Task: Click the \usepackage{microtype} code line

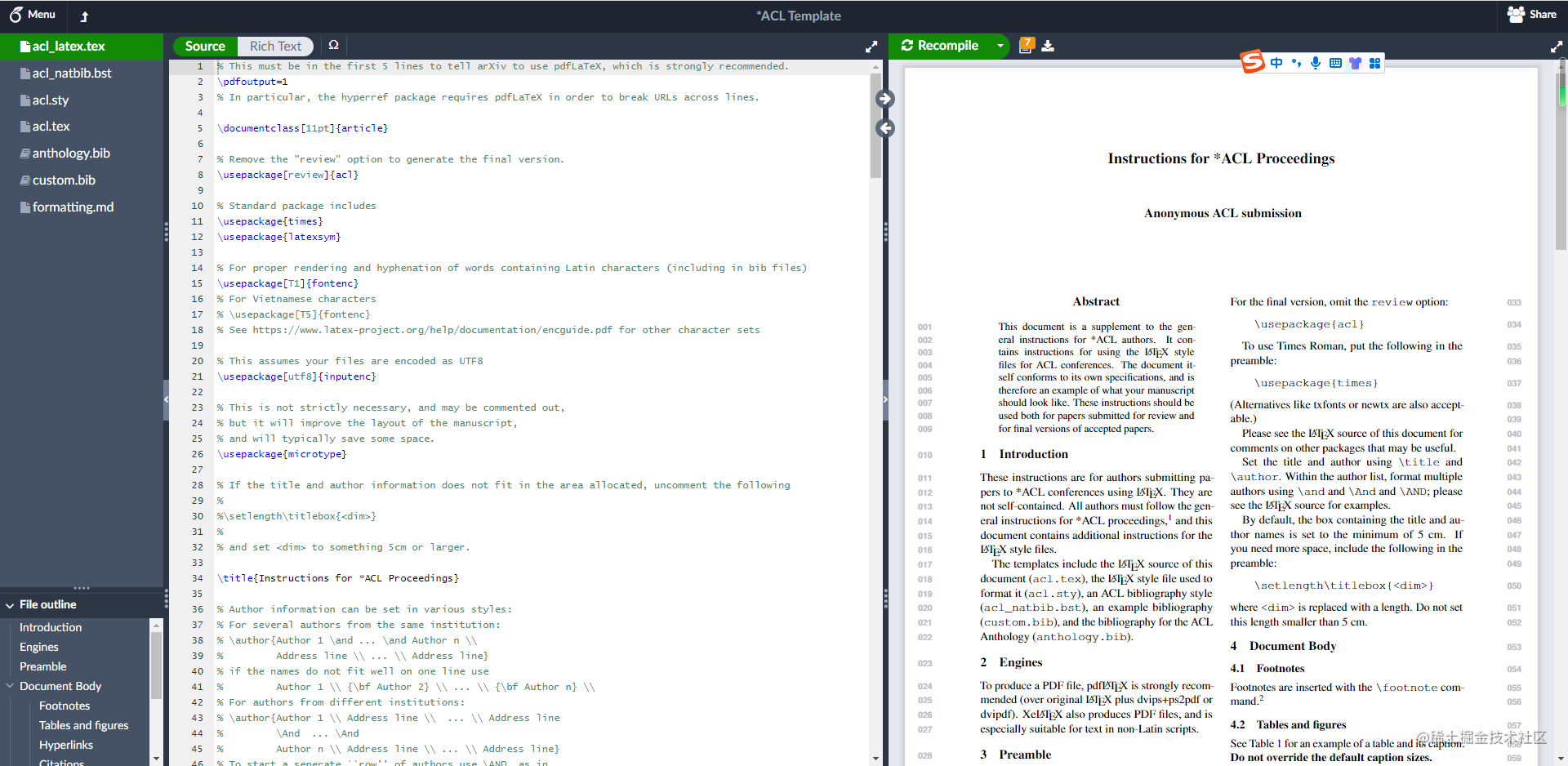Action: 282,454
